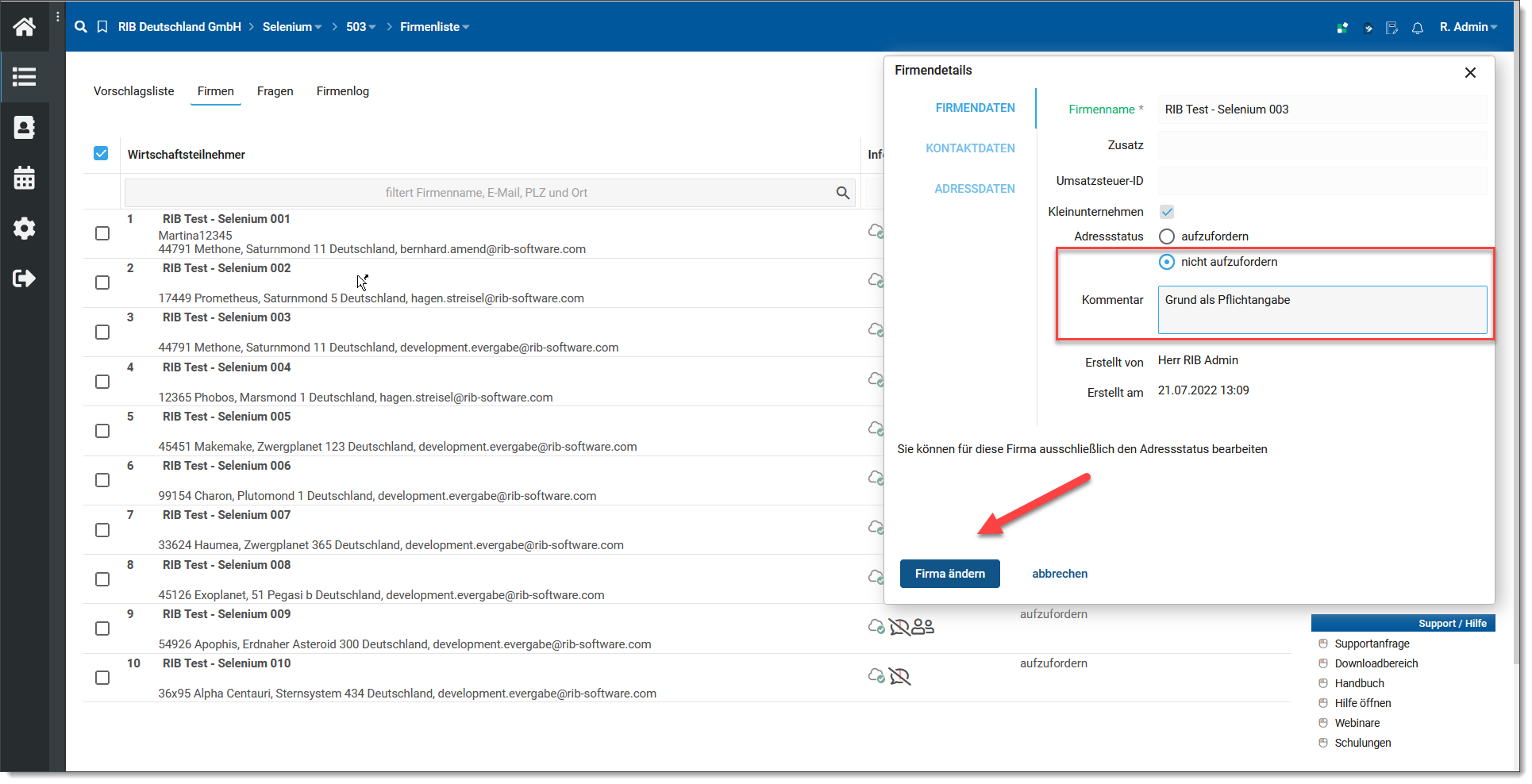Open the 'Hilfe öffnen' link
The width and height of the screenshot is (1532, 784).
(1363, 703)
